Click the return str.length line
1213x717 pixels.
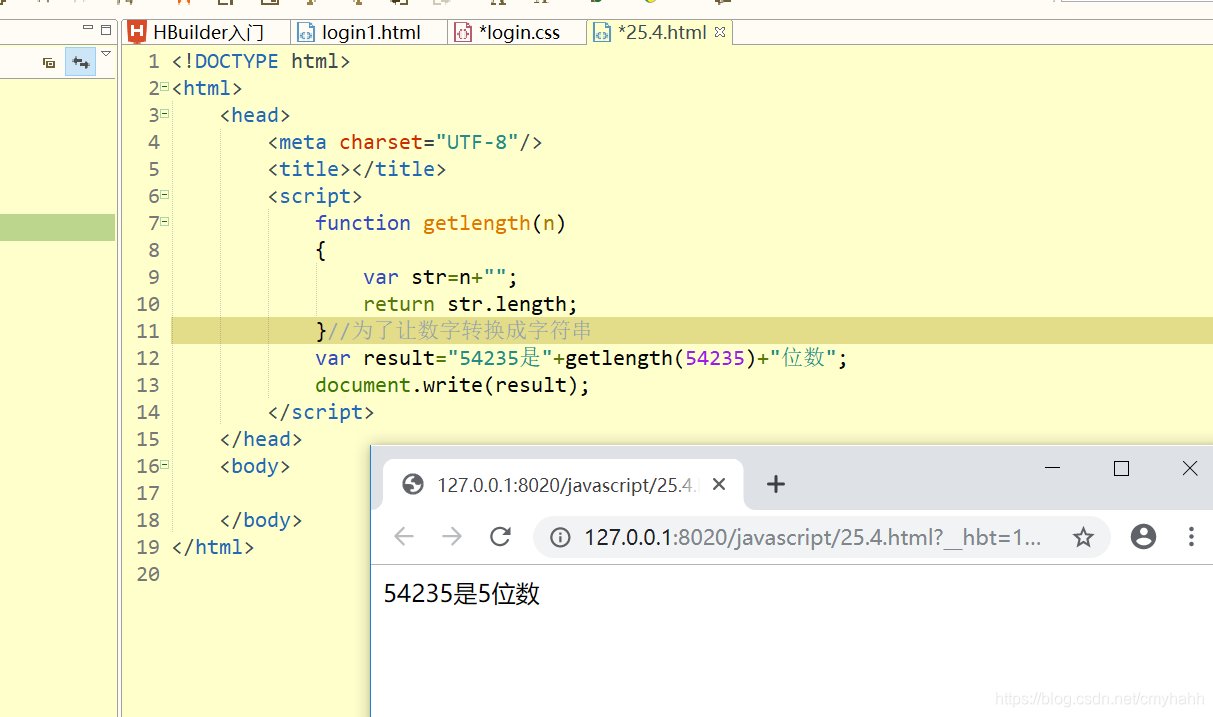pos(471,304)
